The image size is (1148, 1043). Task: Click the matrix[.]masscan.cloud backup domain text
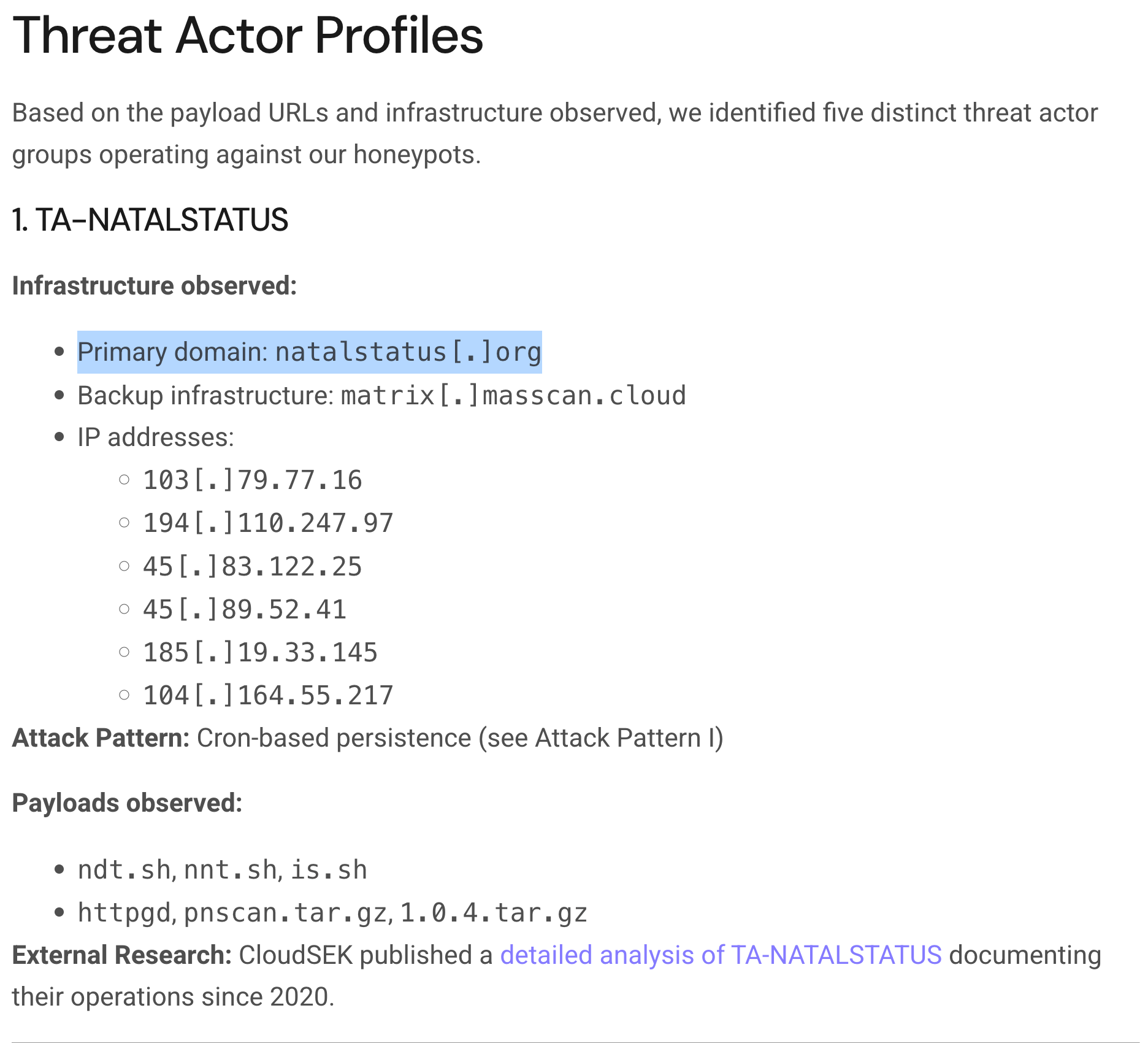[x=513, y=396]
